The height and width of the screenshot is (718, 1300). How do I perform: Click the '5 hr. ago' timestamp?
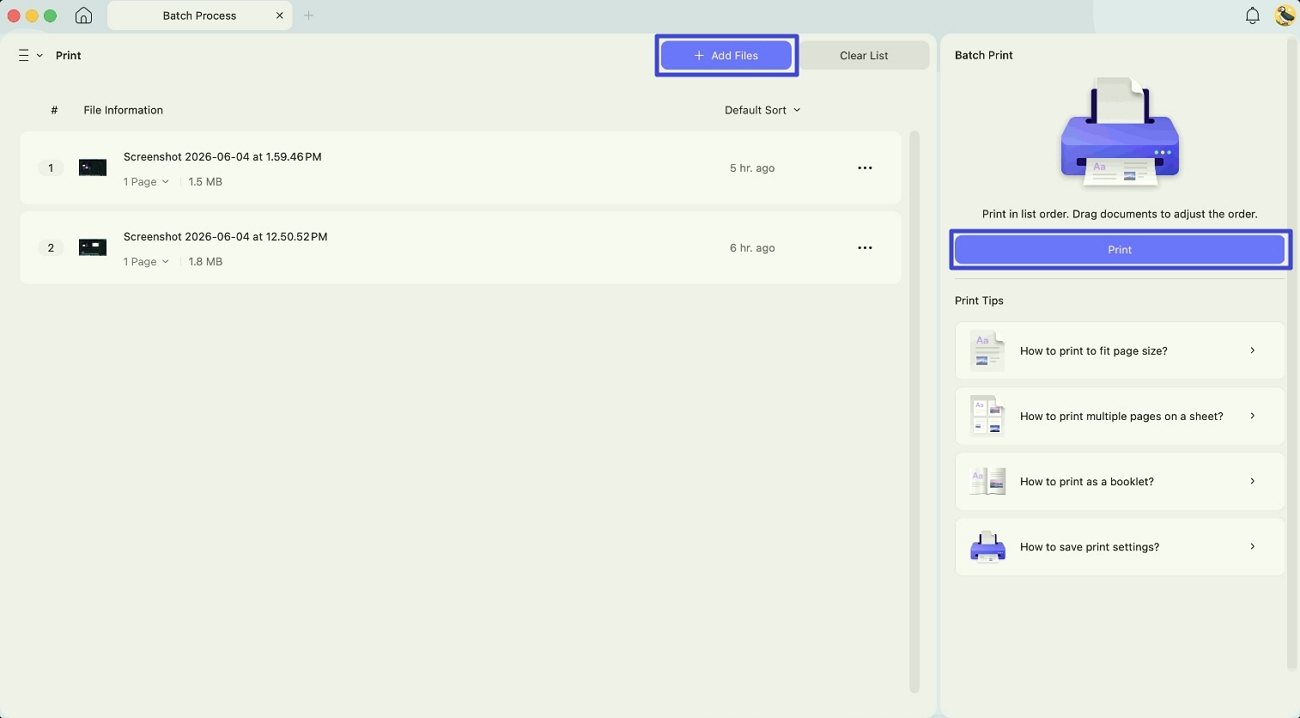[752, 168]
